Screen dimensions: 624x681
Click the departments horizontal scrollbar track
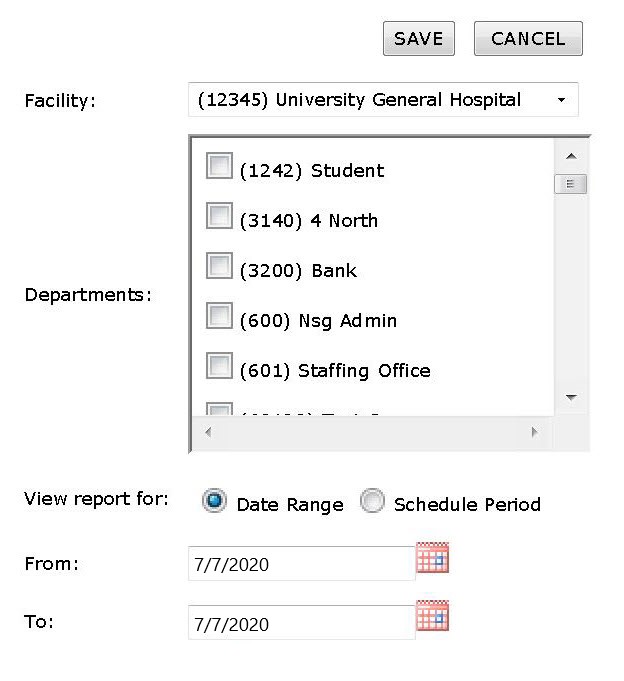click(x=371, y=433)
